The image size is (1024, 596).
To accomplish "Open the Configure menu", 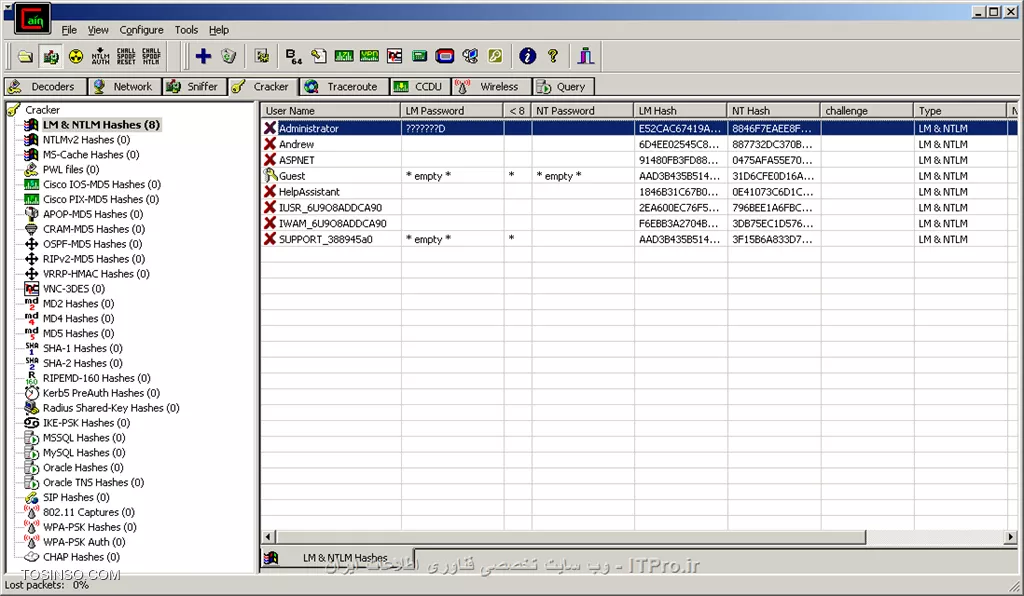I will click(x=141, y=30).
